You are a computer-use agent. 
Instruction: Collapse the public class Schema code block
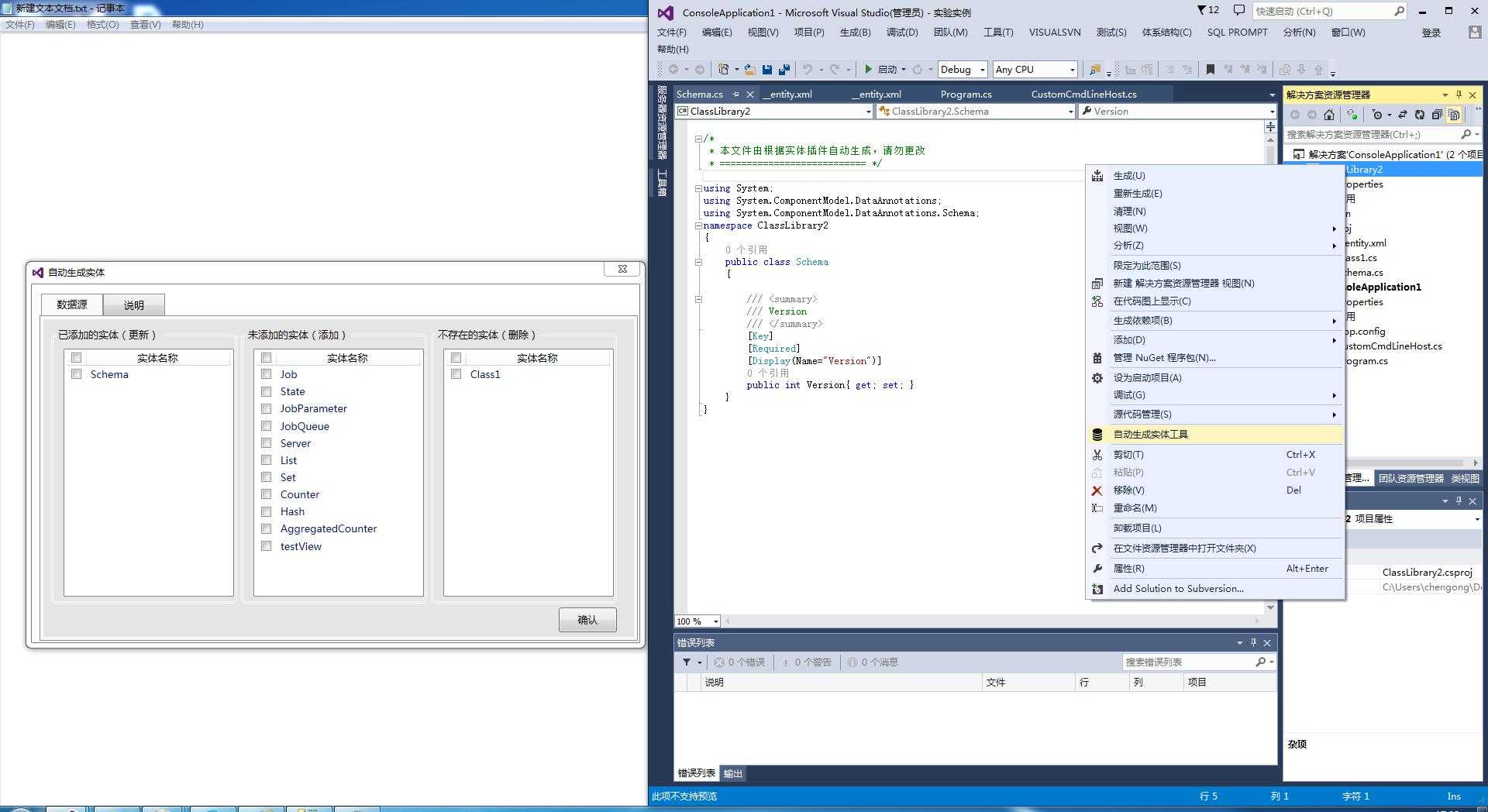698,262
